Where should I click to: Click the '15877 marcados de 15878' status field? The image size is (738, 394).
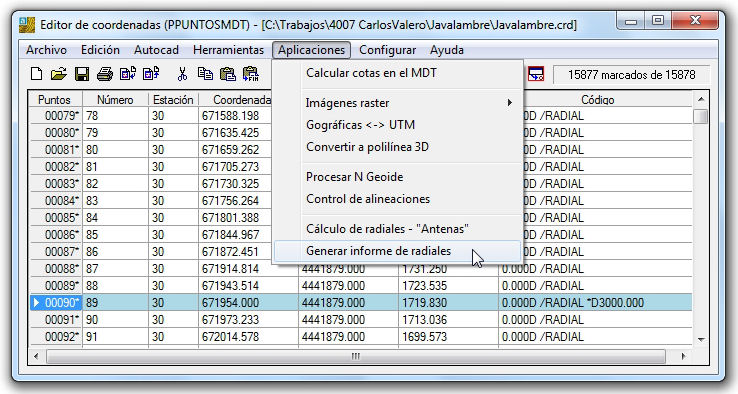tap(632, 75)
